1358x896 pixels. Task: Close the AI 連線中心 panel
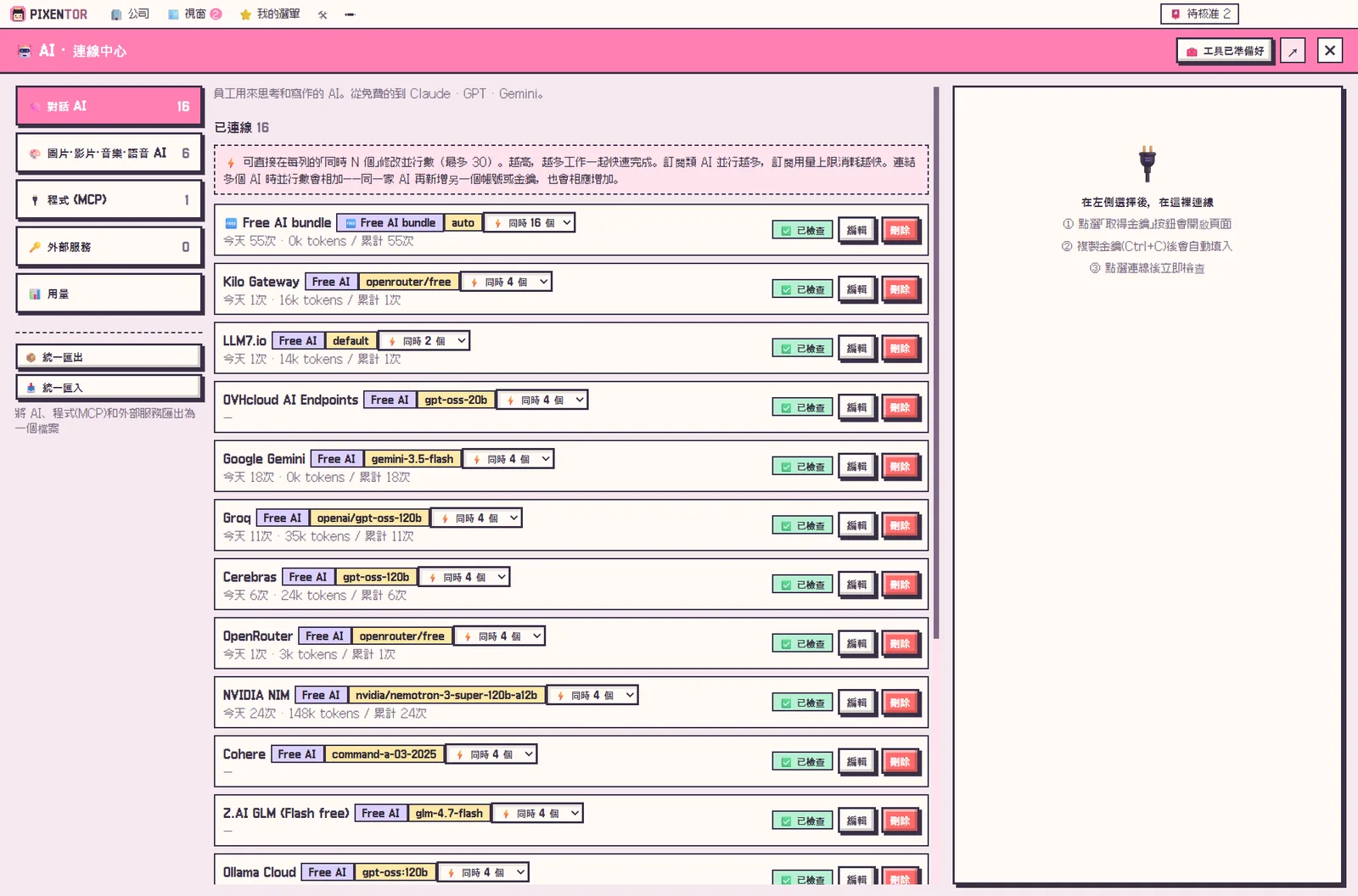click(x=1330, y=51)
